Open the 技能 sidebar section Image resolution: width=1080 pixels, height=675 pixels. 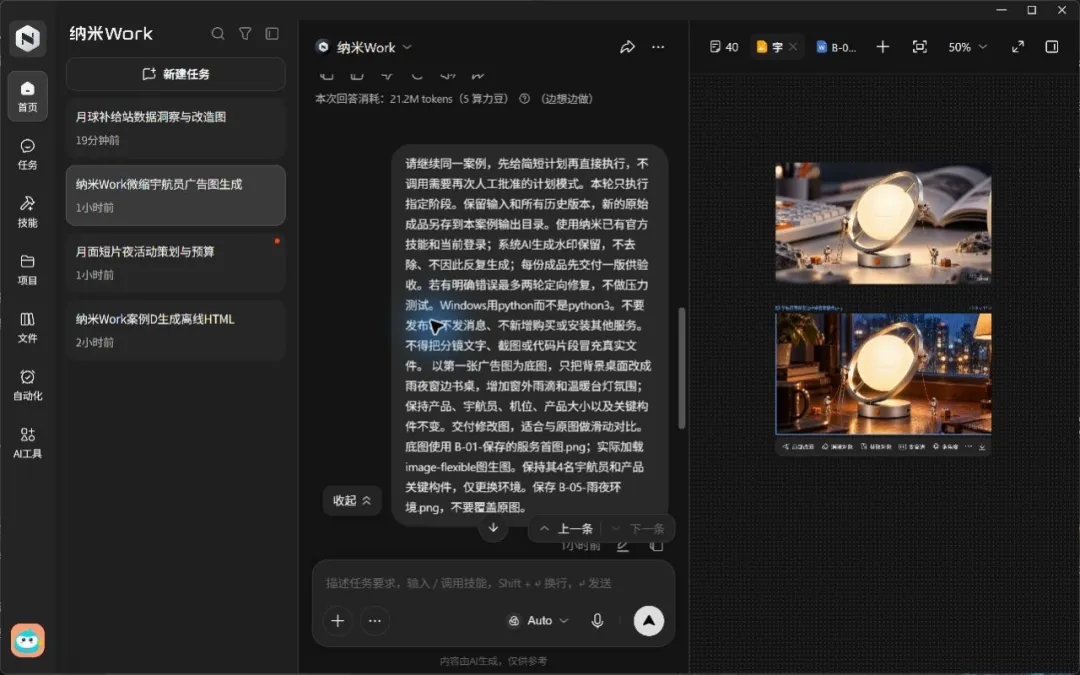pos(28,211)
